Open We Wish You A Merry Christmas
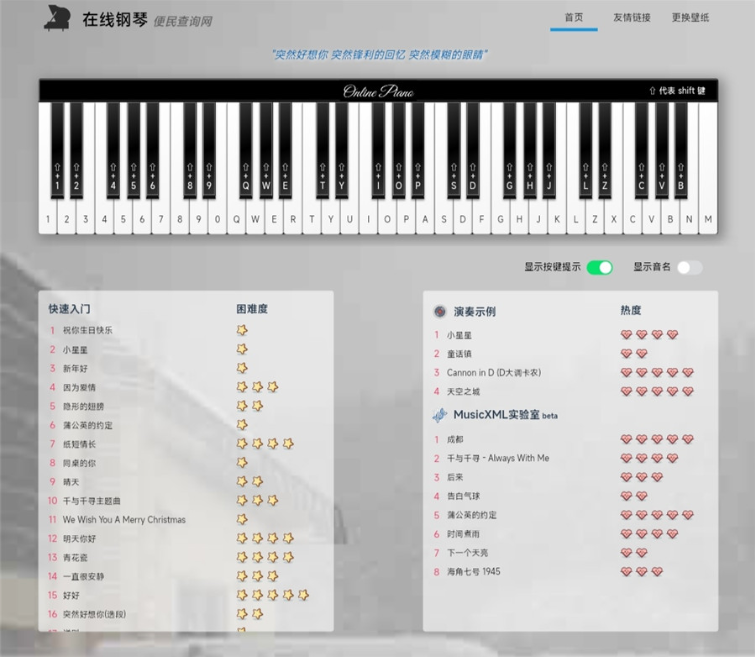 [x=124, y=519]
